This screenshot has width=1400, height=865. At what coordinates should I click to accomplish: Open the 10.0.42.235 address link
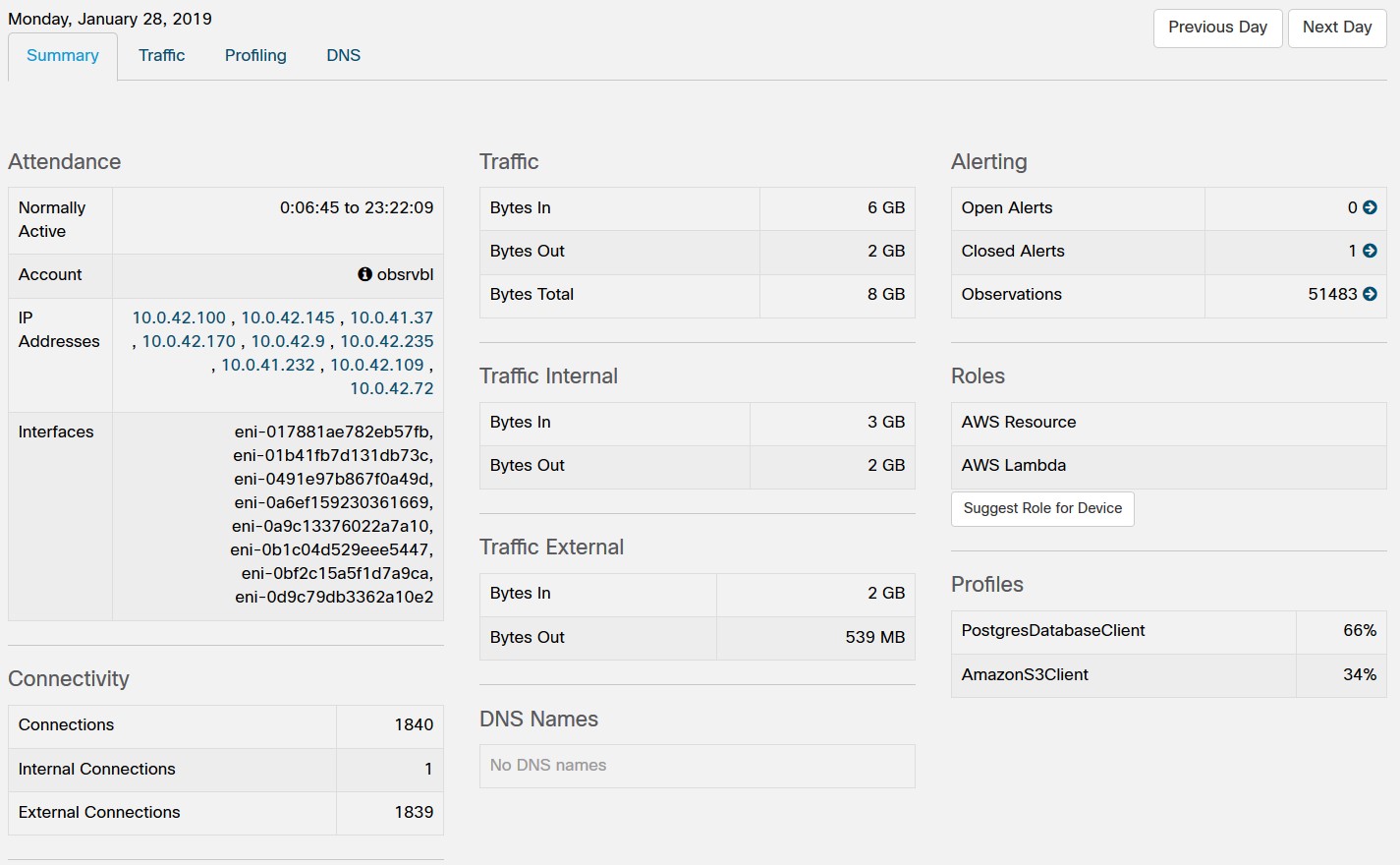(x=386, y=341)
